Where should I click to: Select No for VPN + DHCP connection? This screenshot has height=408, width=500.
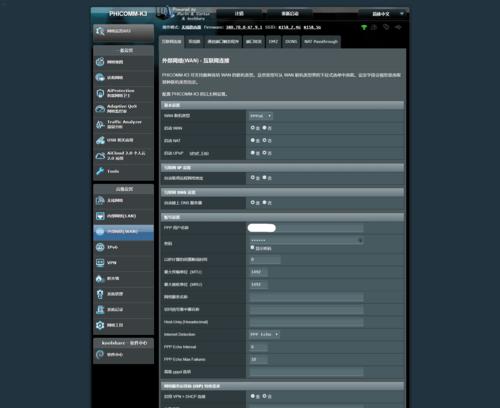265,396
